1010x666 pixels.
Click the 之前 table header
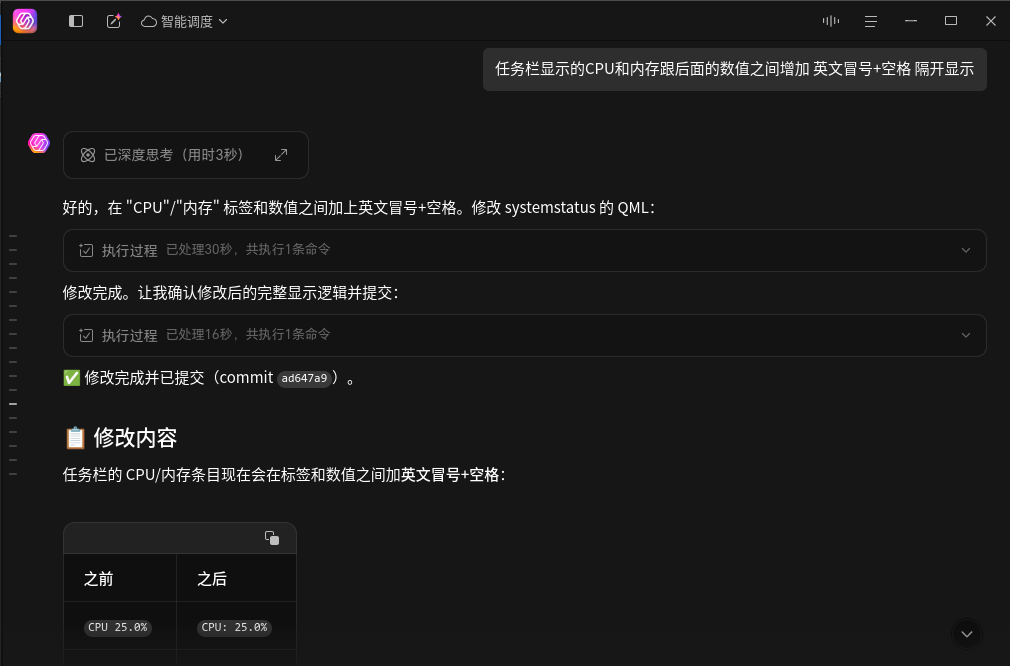coord(99,578)
